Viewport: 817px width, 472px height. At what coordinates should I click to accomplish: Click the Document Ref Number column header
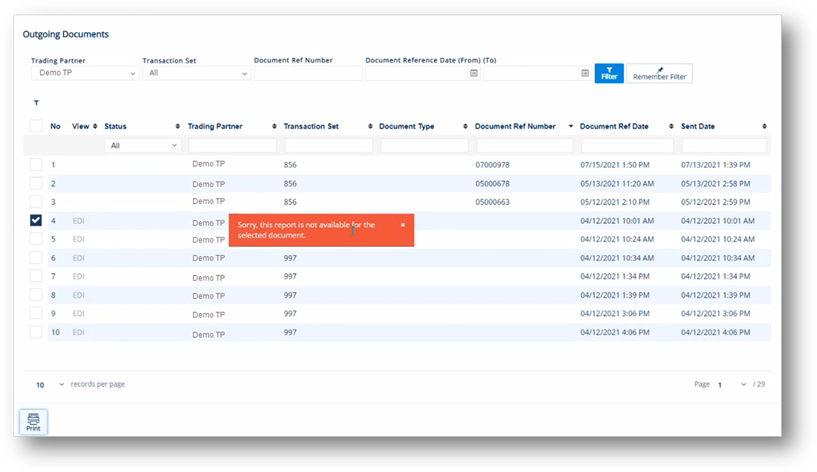click(x=515, y=127)
